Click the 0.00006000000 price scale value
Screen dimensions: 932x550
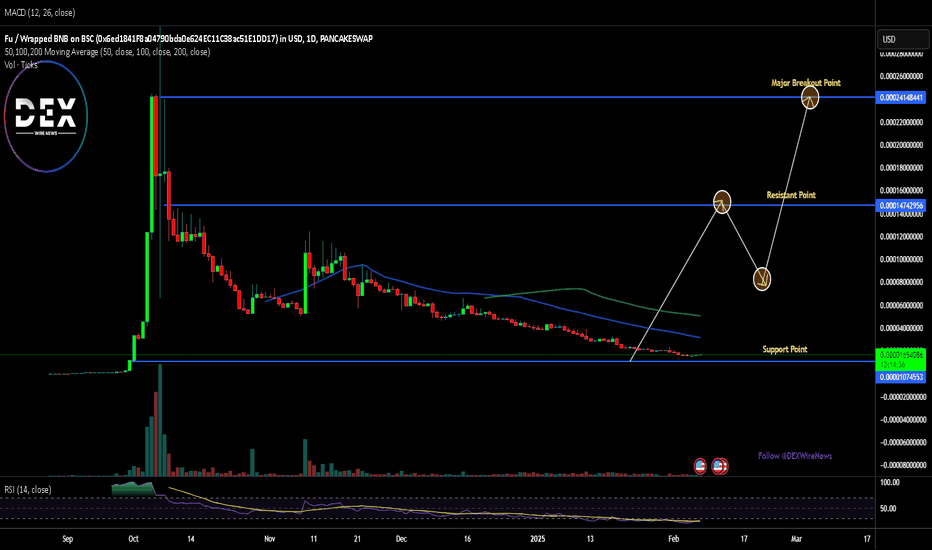[902, 305]
